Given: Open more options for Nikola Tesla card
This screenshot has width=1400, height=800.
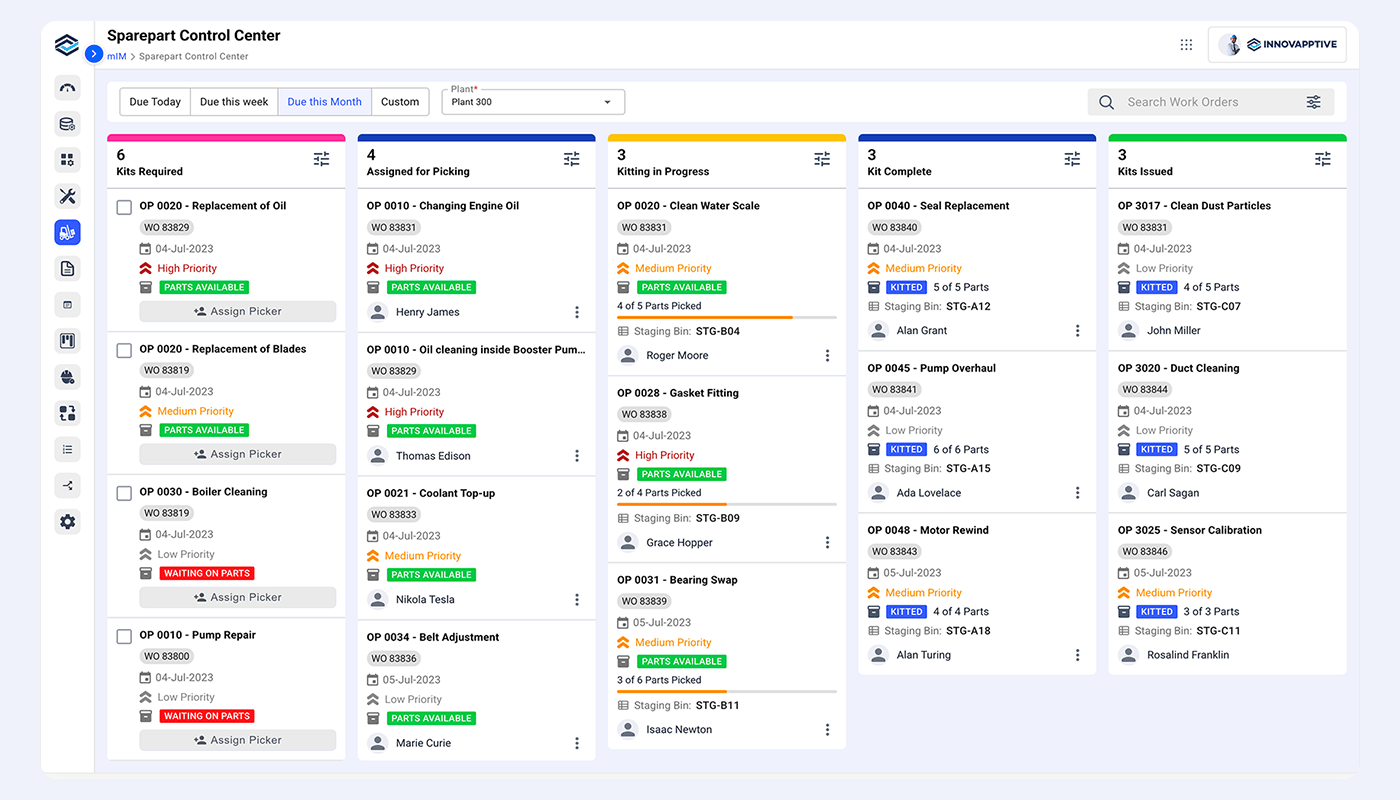Looking at the screenshot, I should [x=577, y=600].
